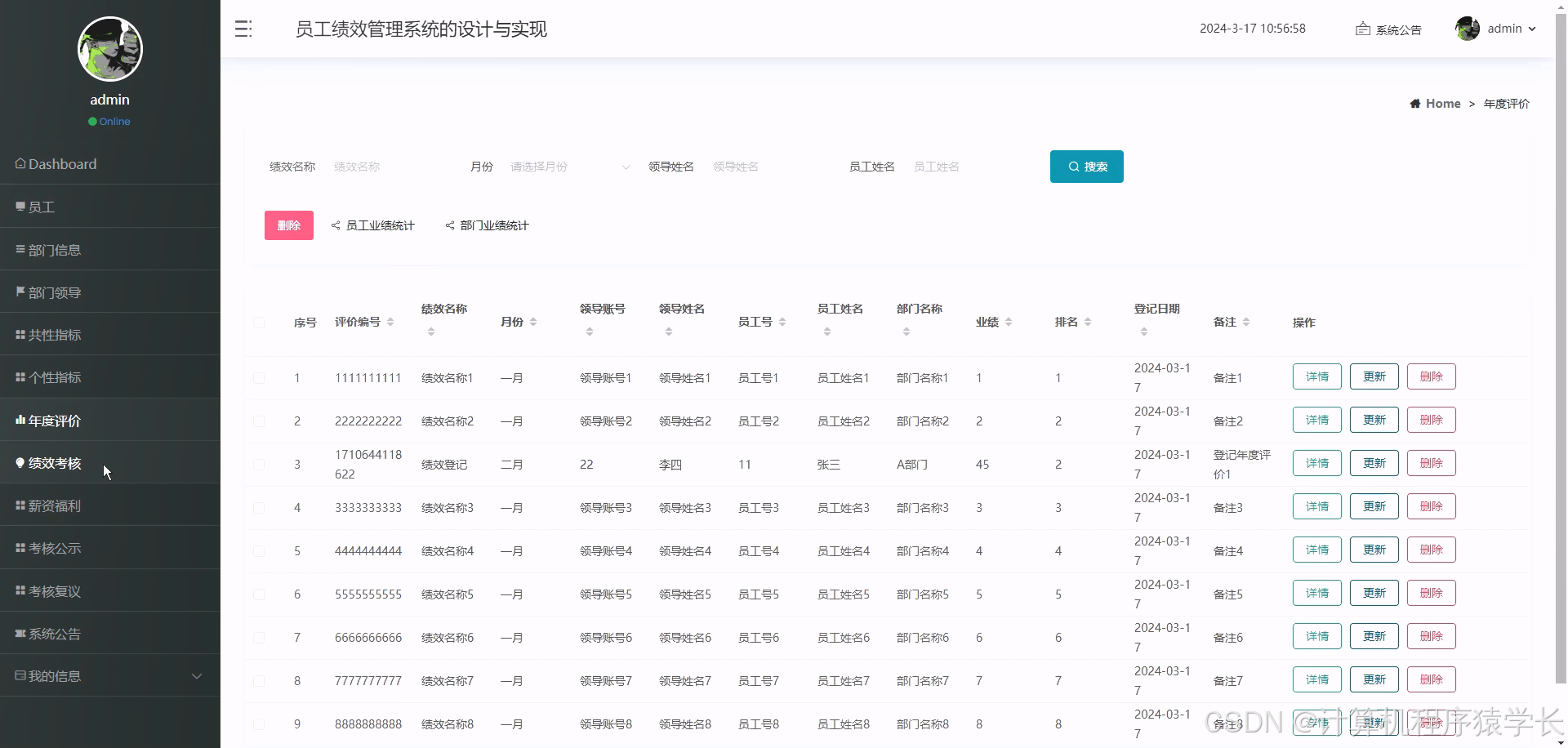This screenshot has width=1568, height=748.
Task: Click the 部门信息 list icon
Action: [20, 249]
